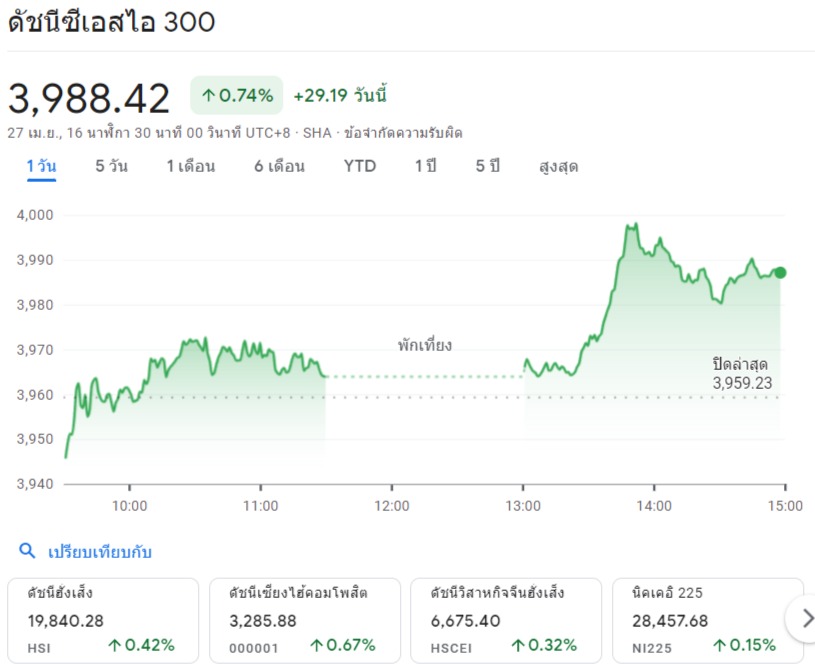
Task: Open the ข้อจำกัดความรับผิด disclaimer link
Action: [403, 133]
